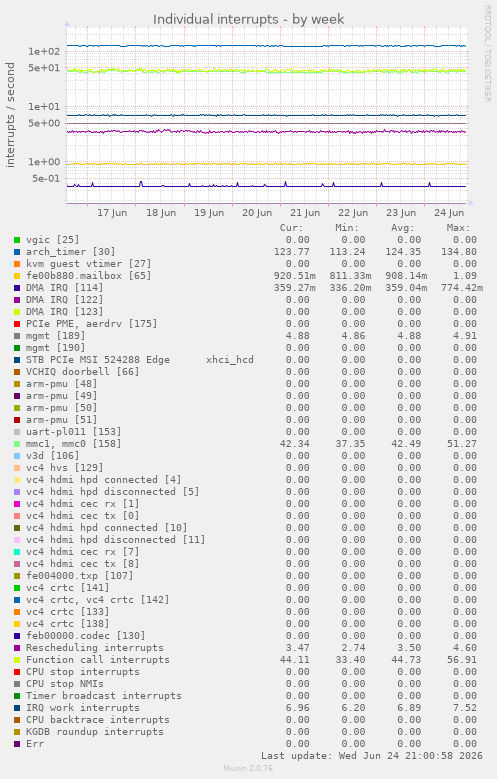Click the 17 Jun date label on axis
The width and height of the screenshot is (497, 779).
pos(112,213)
